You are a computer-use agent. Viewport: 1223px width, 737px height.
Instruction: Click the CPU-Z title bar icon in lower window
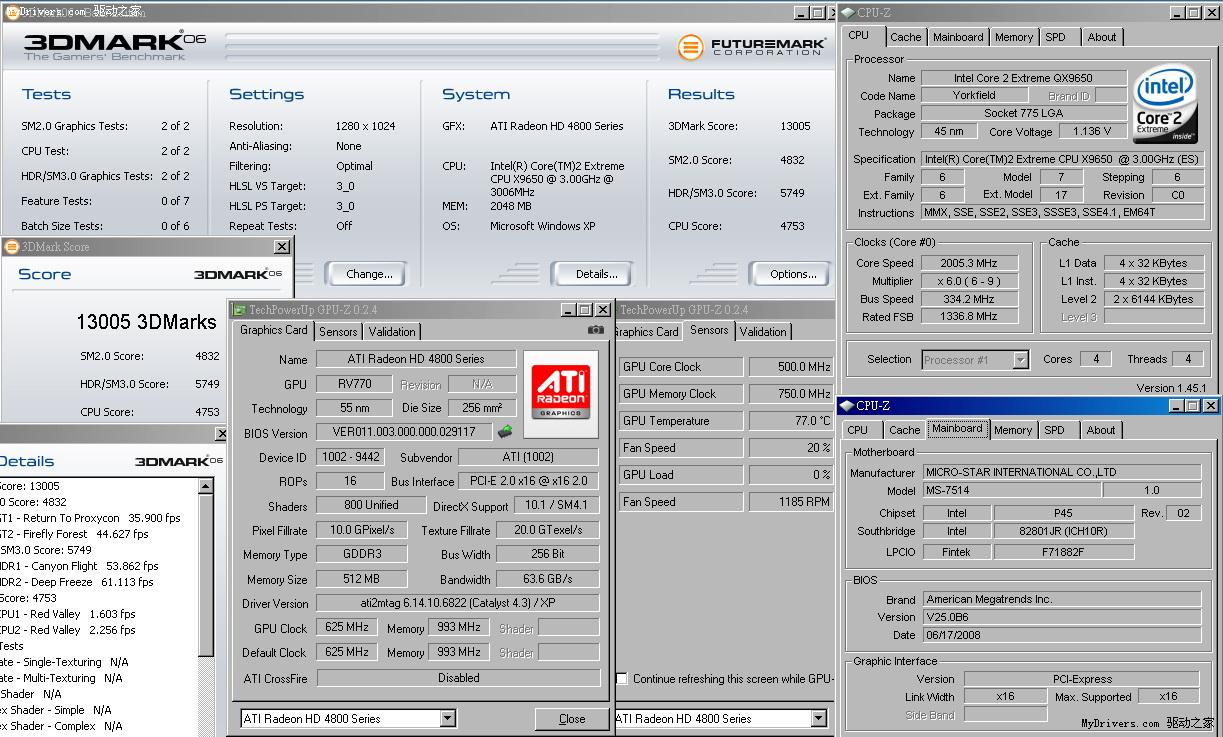(x=846, y=406)
